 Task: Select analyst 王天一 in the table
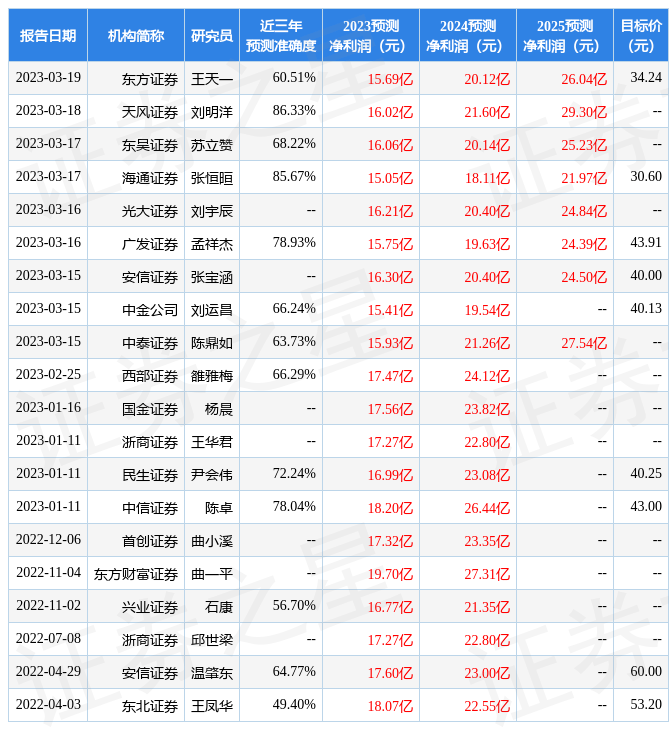(x=212, y=79)
